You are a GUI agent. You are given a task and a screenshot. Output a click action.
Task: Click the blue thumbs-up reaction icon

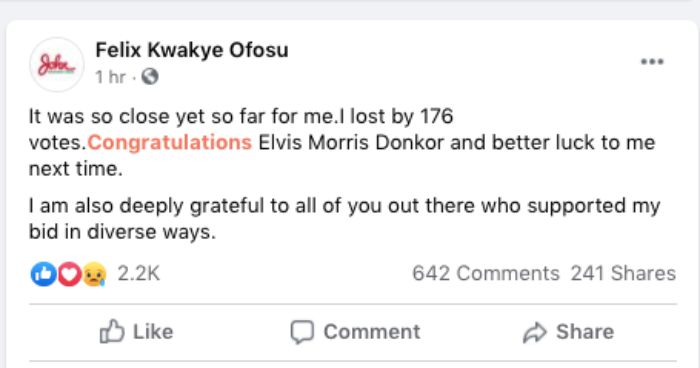point(43,274)
